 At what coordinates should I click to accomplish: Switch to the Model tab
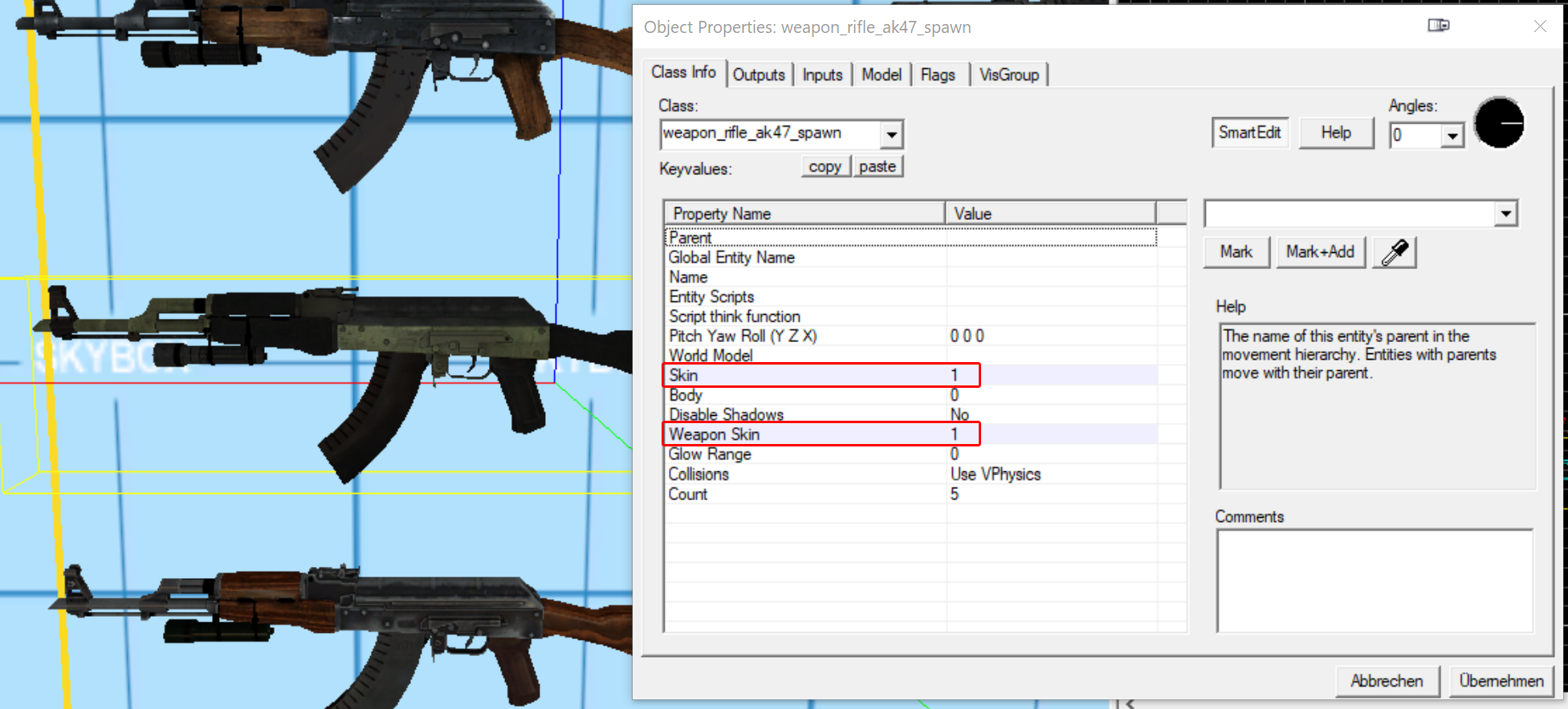coord(881,75)
